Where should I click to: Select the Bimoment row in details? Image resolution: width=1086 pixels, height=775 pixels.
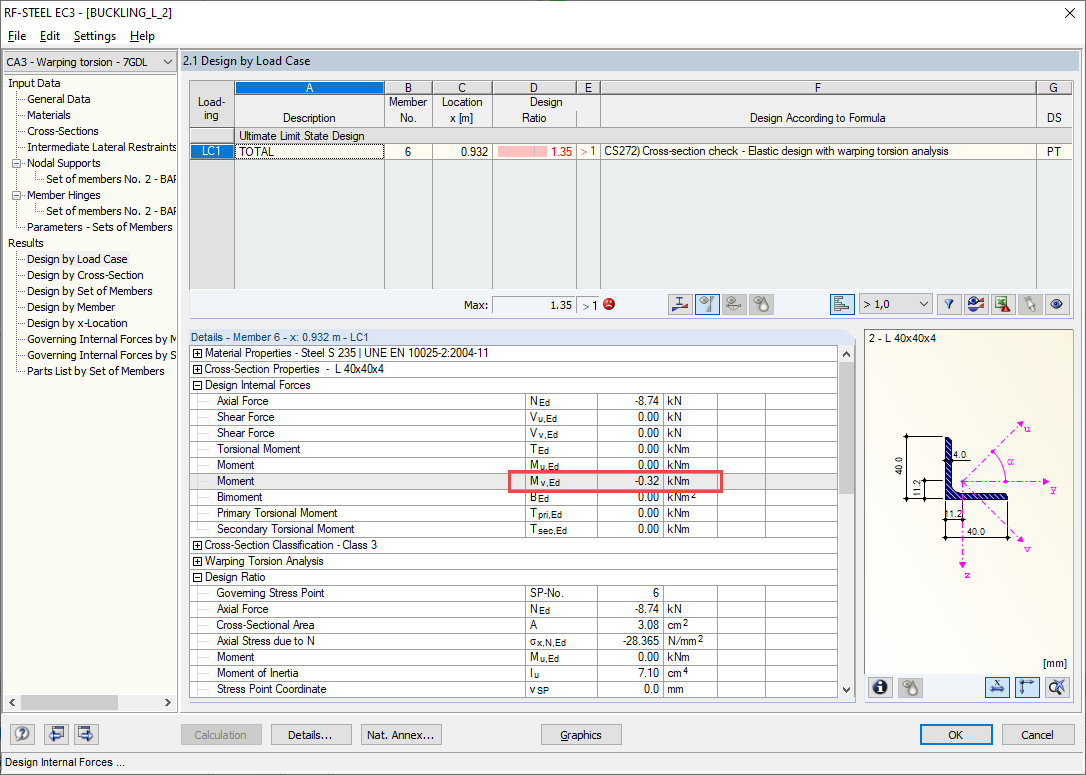click(x=513, y=497)
